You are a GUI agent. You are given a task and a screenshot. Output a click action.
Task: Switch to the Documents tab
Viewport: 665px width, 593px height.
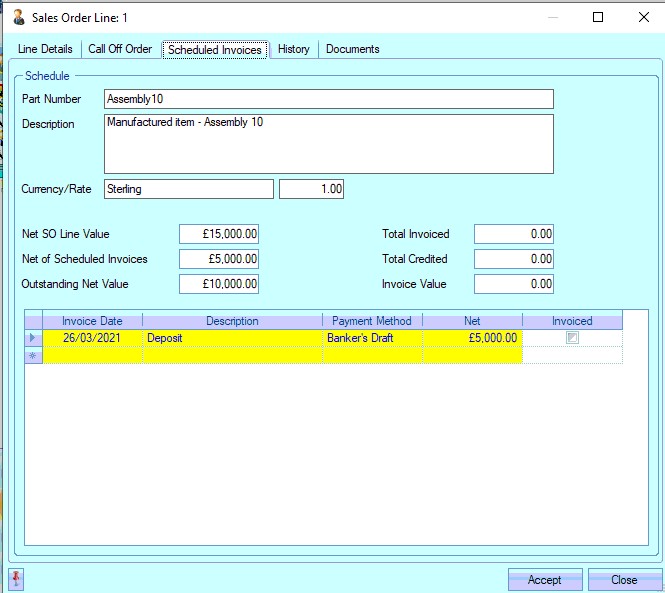point(352,49)
